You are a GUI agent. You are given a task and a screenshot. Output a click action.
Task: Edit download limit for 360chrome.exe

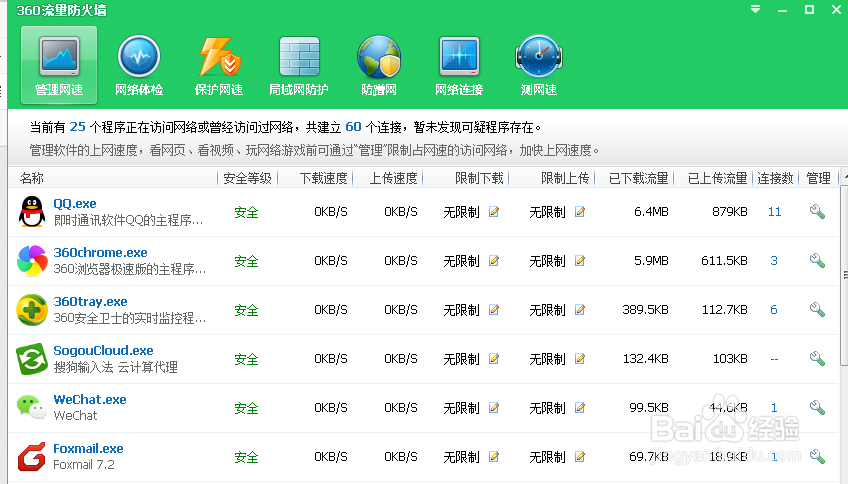click(x=494, y=261)
